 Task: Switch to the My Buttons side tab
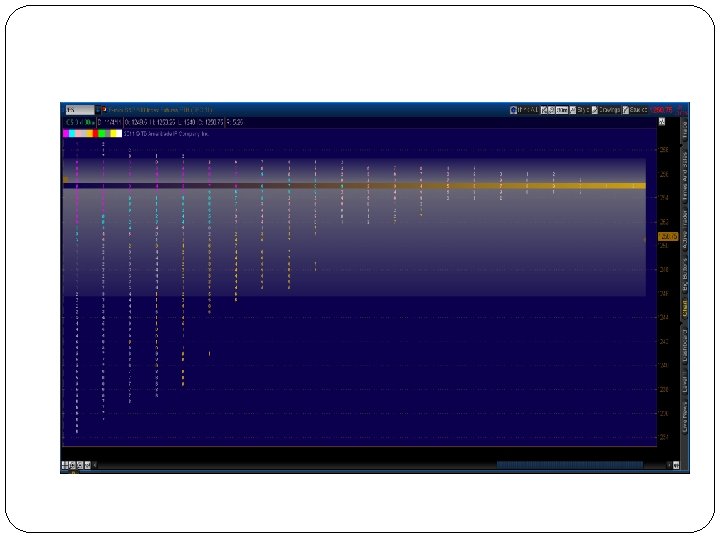pyautogui.click(x=684, y=275)
